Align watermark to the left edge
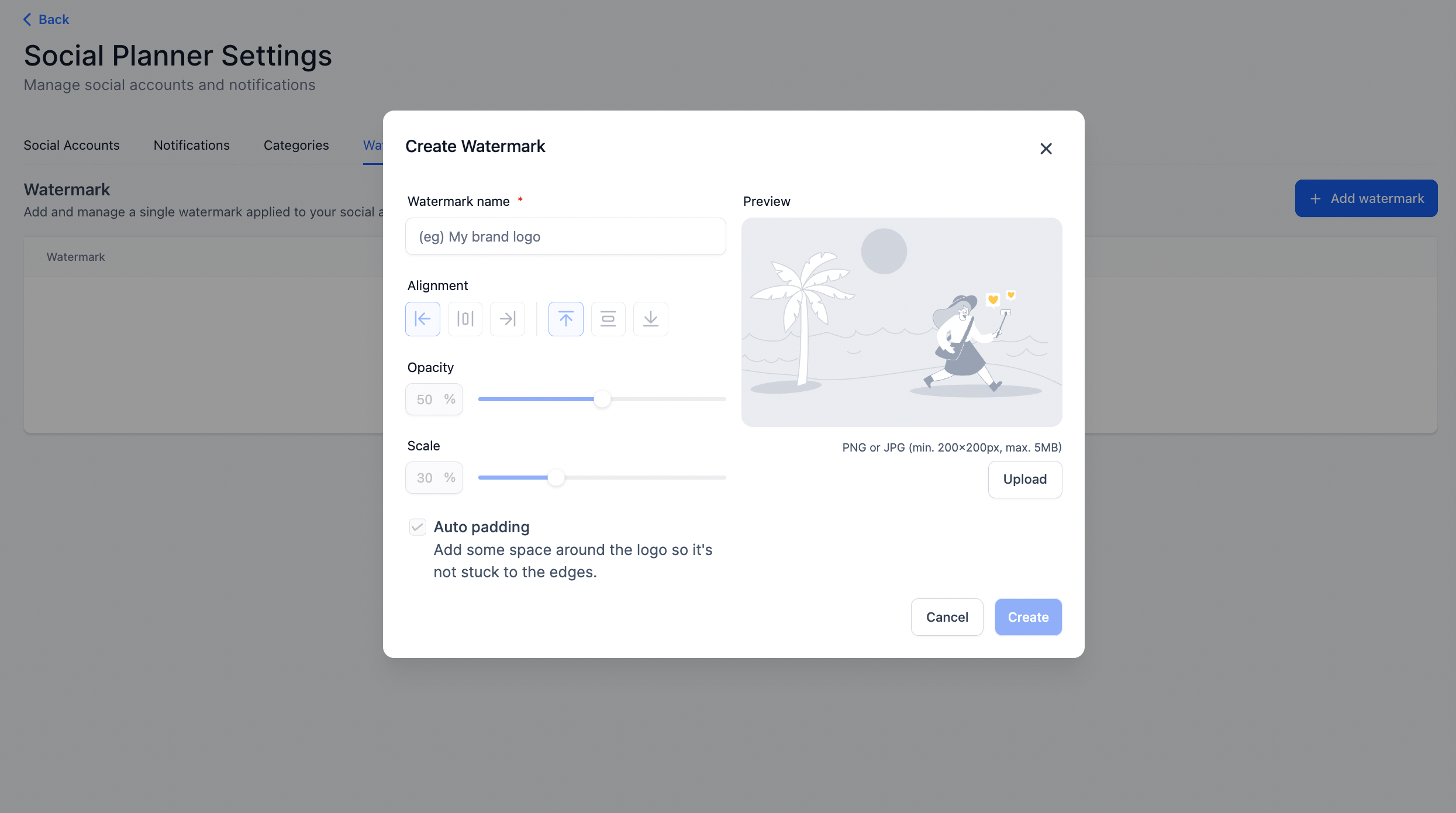Image resolution: width=1456 pixels, height=813 pixels. [422, 319]
